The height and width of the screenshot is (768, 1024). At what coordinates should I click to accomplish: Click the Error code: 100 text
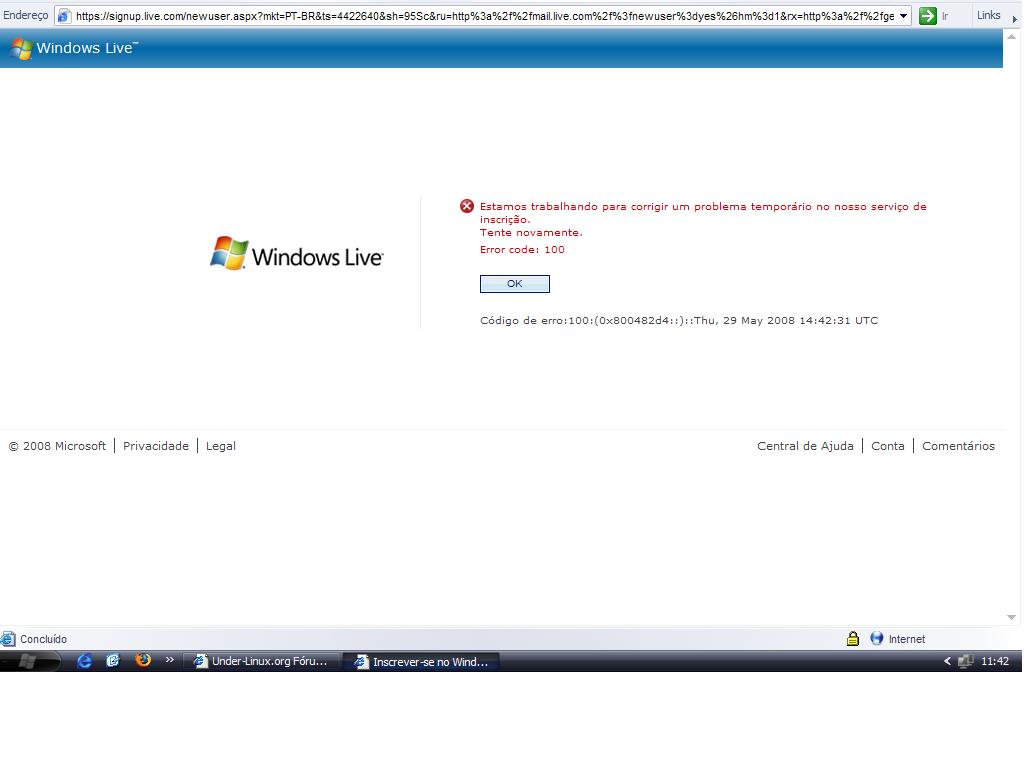coord(522,249)
